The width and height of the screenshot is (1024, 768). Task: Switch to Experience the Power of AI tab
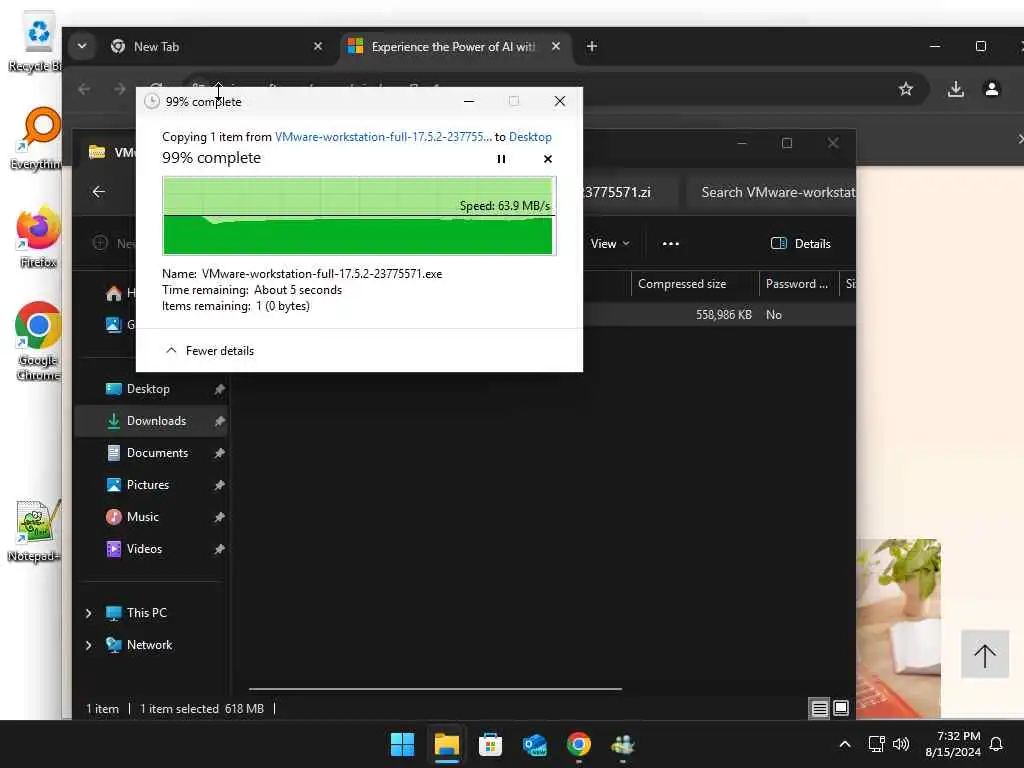(455, 46)
